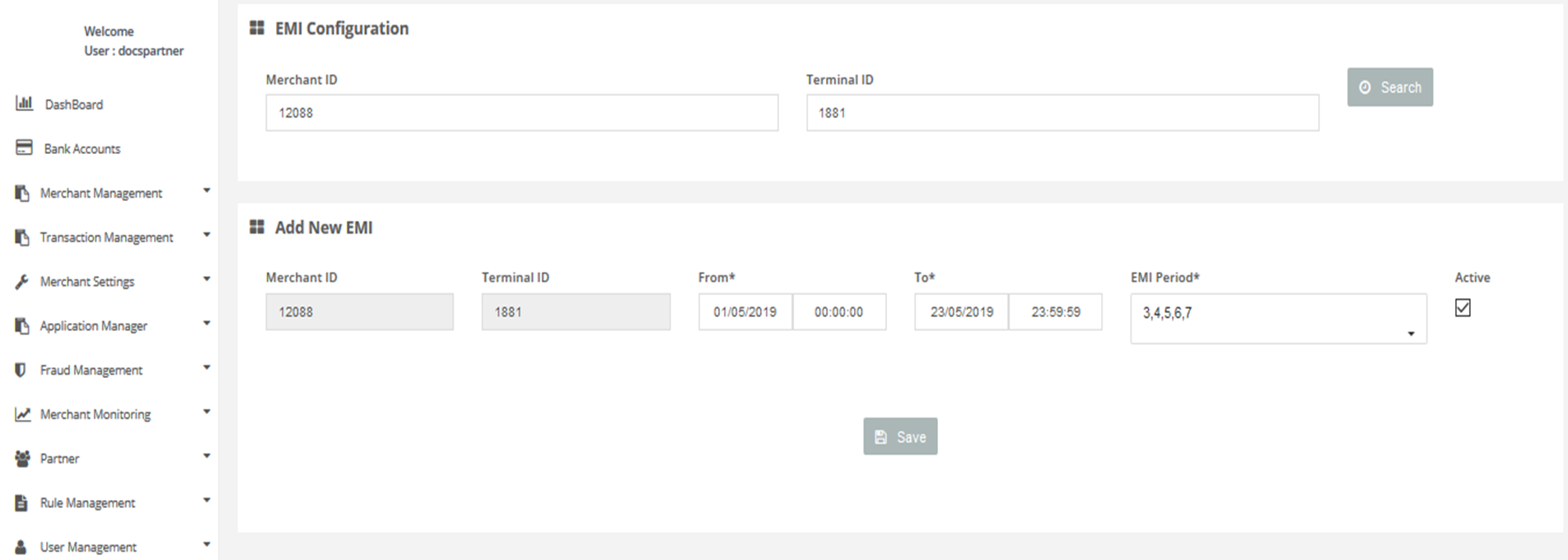Uncheck the Active checkbox

tap(1463, 308)
